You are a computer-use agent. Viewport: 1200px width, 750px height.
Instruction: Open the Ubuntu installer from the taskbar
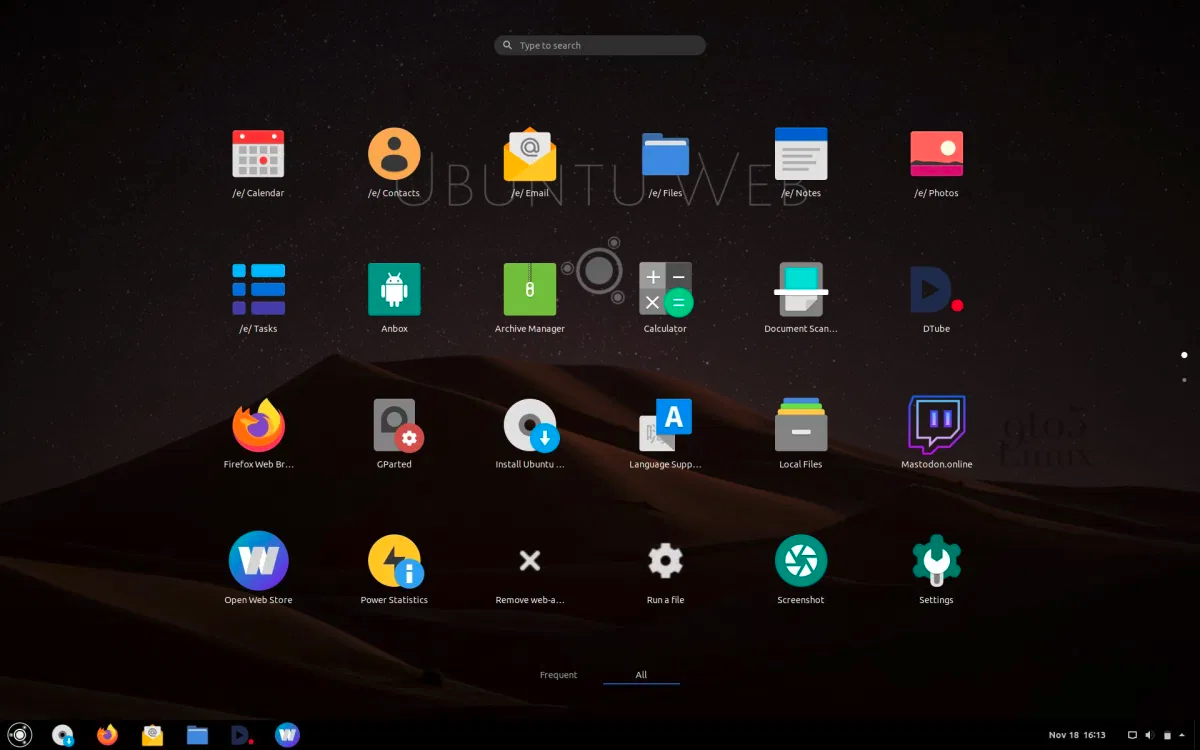(63, 735)
